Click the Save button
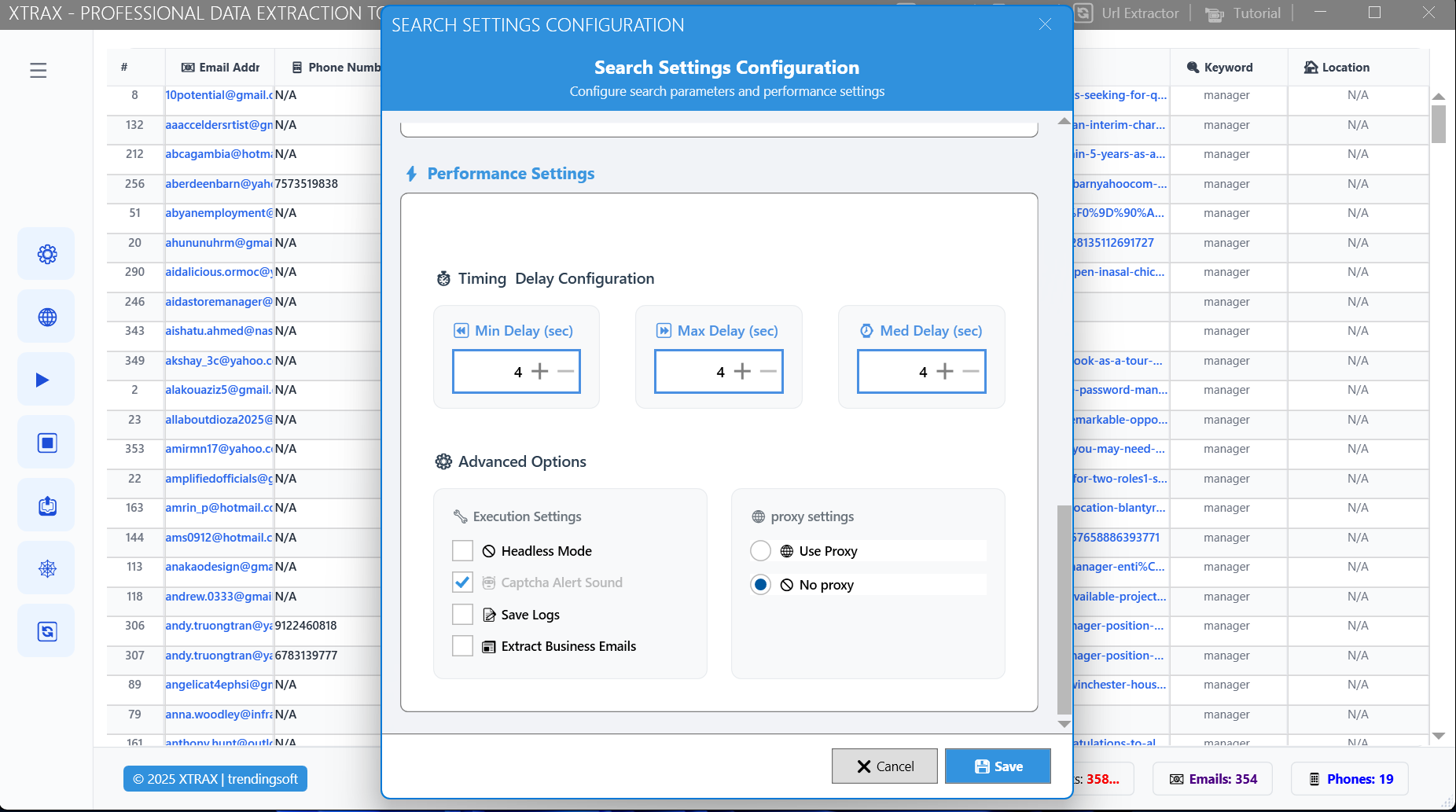Image resolution: width=1456 pixels, height=812 pixels. [998, 766]
